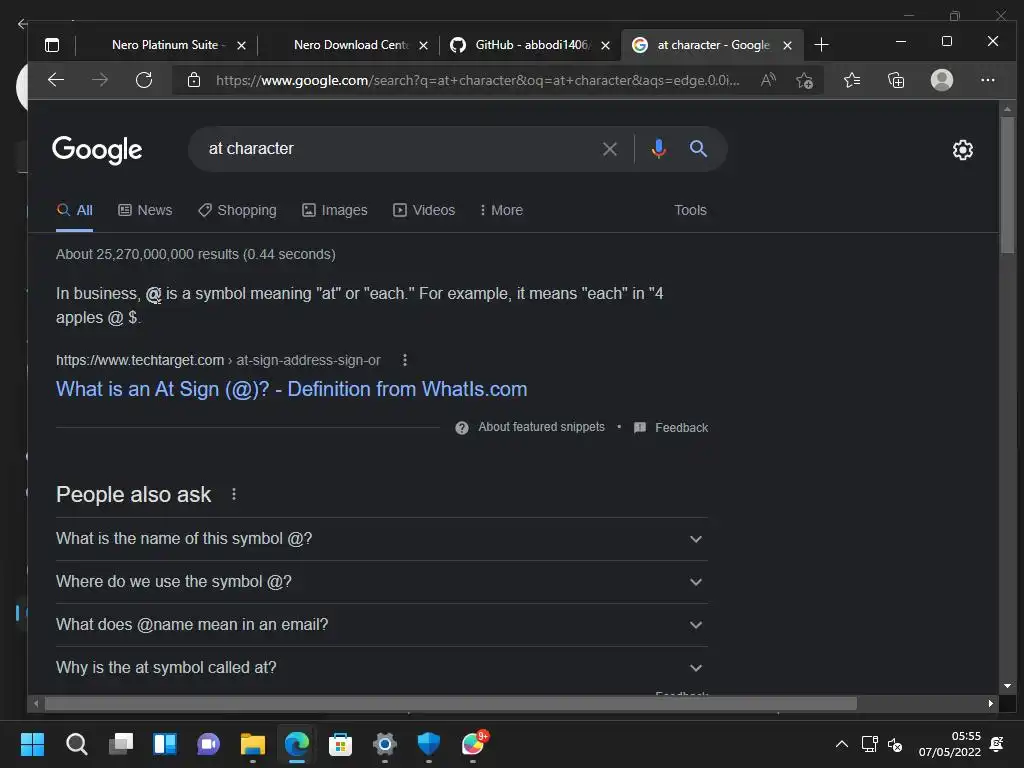
Task: Select the Shopping search tab
Action: [237, 210]
